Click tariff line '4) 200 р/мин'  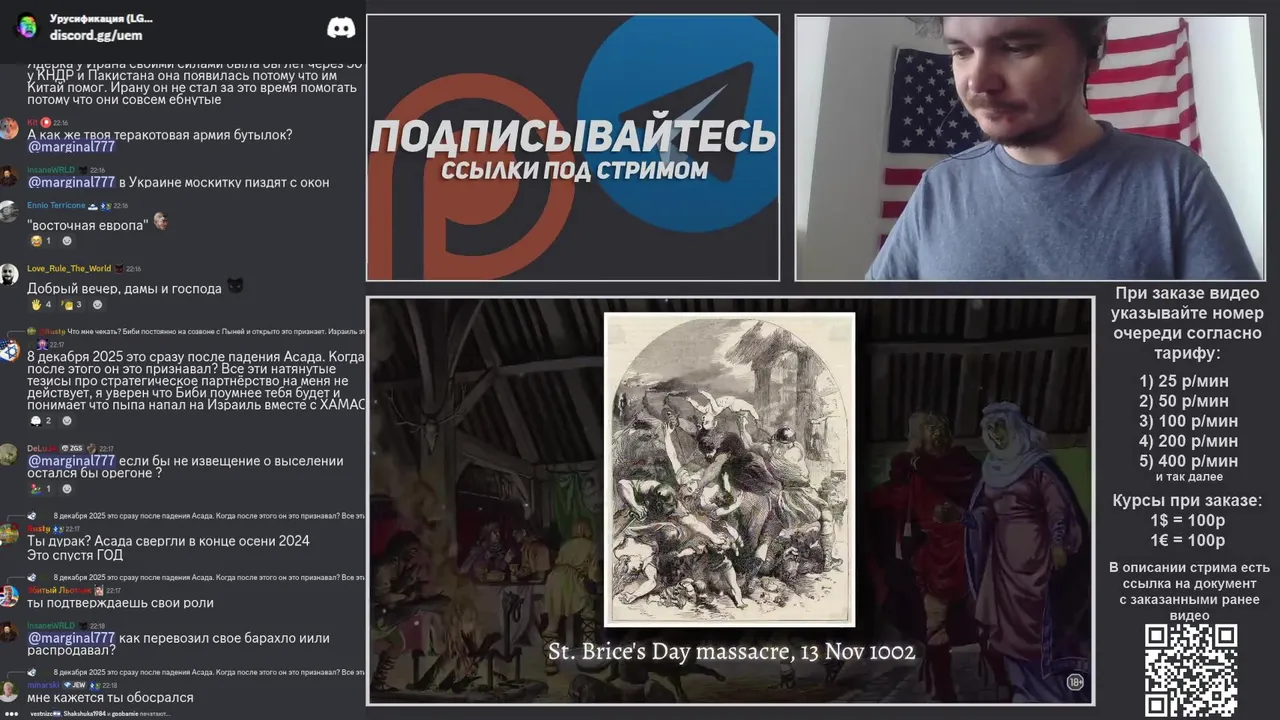(x=1188, y=441)
